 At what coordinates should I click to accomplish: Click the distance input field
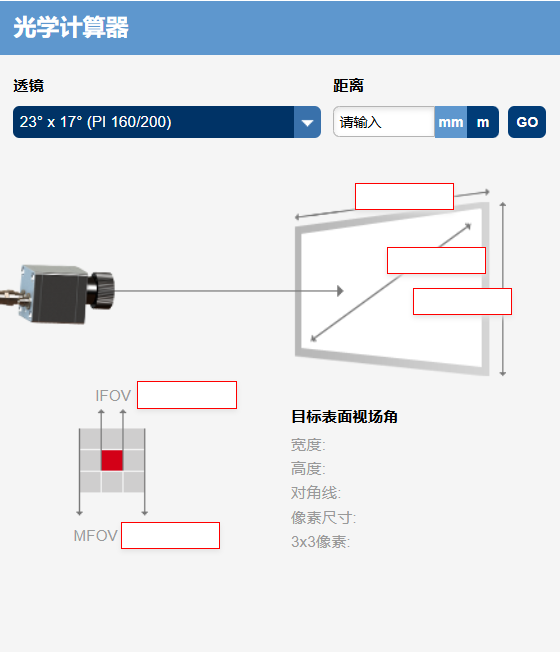pos(384,122)
